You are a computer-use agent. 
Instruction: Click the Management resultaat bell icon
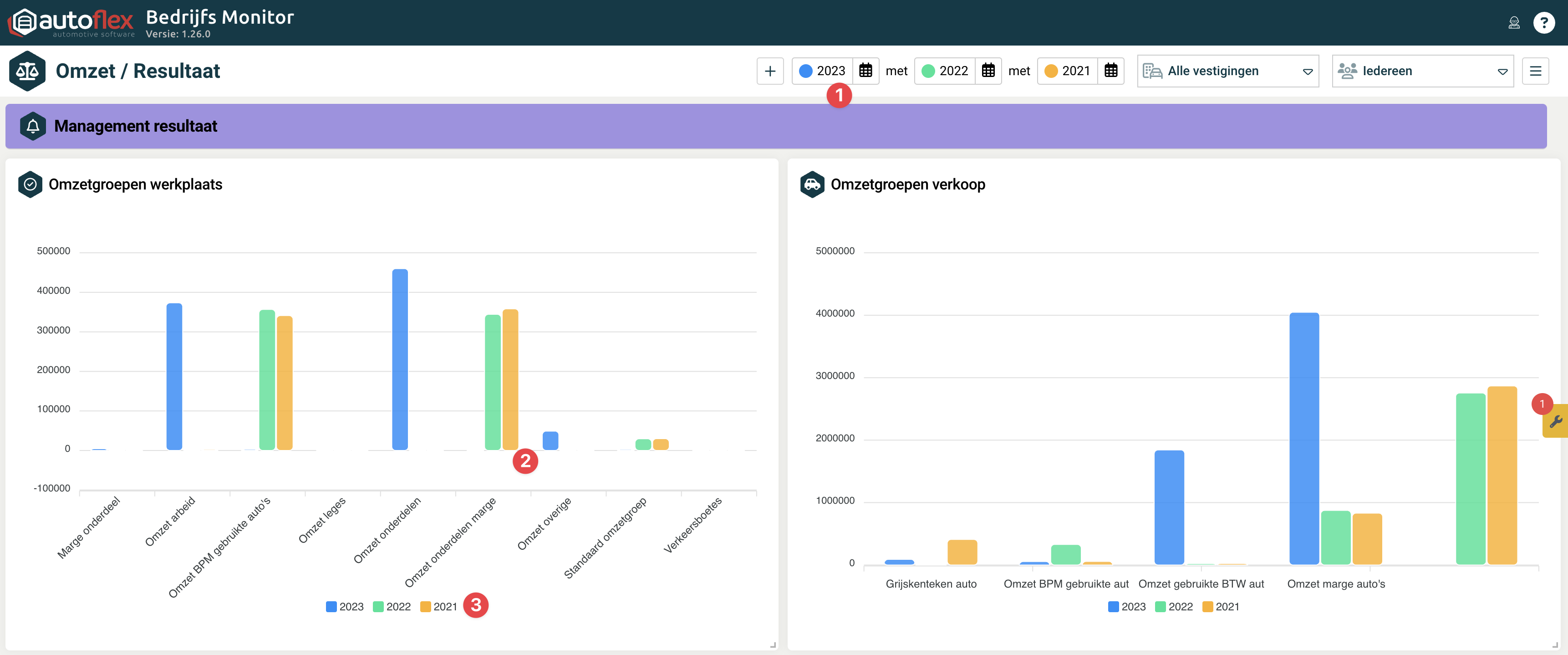pyautogui.click(x=33, y=126)
